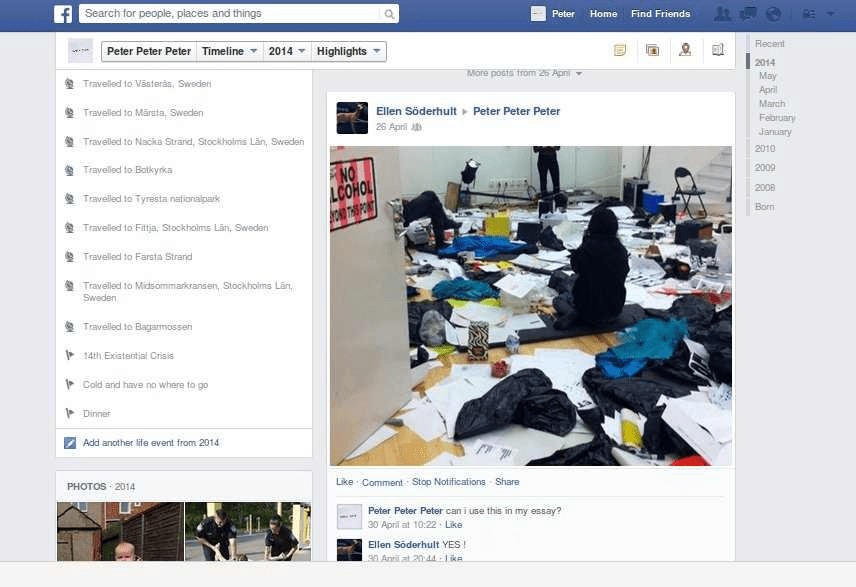Add another life event from 2014
The height and width of the screenshot is (587, 856).
tap(151, 442)
